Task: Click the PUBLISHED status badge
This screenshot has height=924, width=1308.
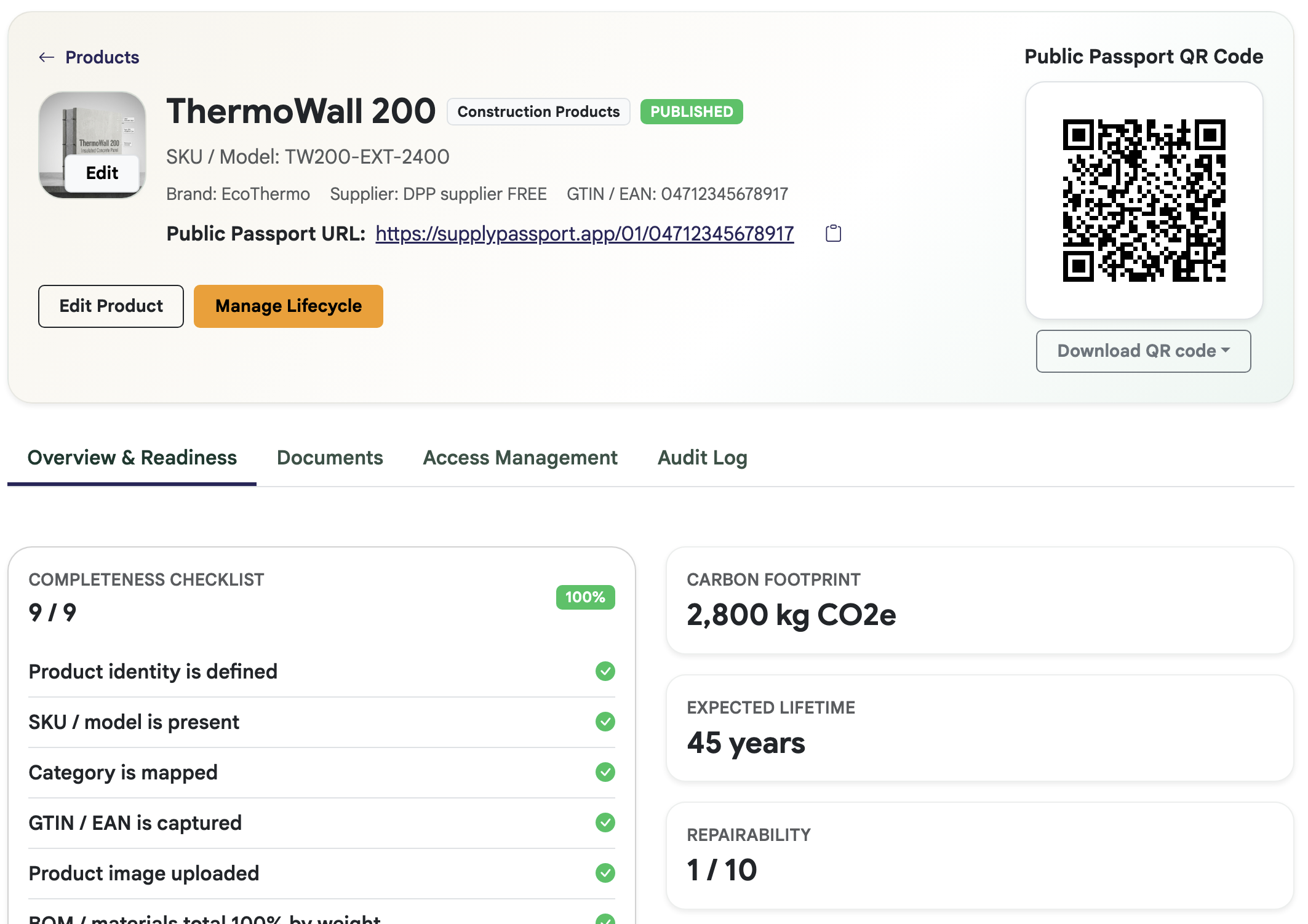Action: click(x=692, y=112)
